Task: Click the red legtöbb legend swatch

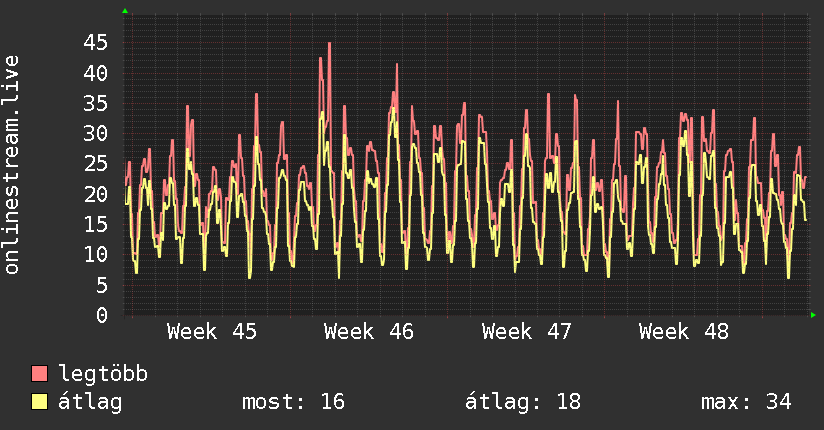Action: point(39,373)
